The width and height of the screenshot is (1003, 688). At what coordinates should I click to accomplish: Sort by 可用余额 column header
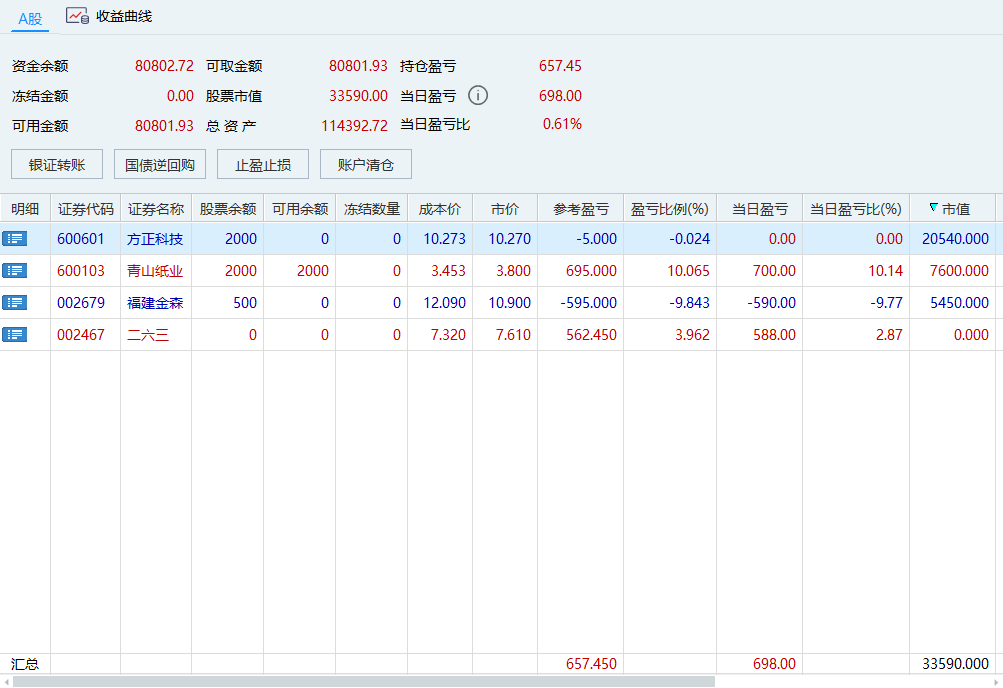[x=299, y=208]
